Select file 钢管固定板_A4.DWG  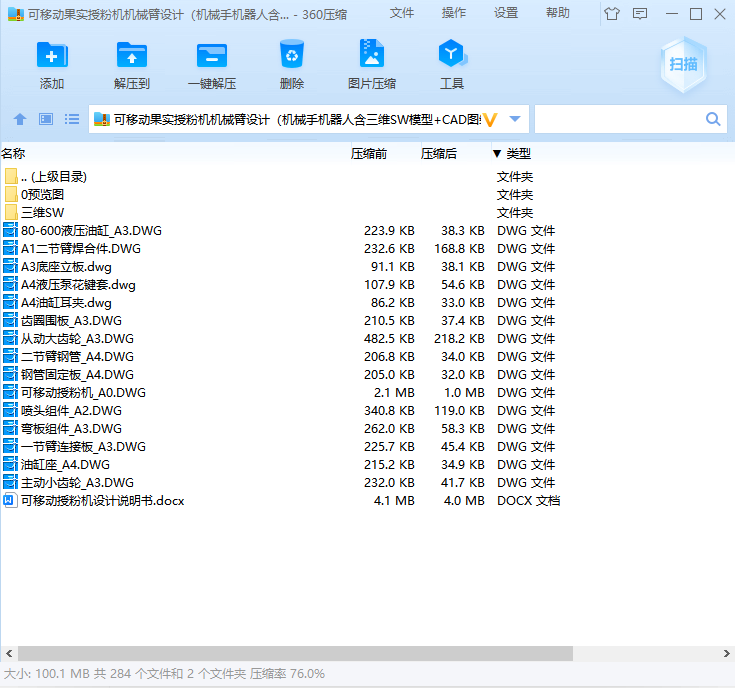pos(77,374)
